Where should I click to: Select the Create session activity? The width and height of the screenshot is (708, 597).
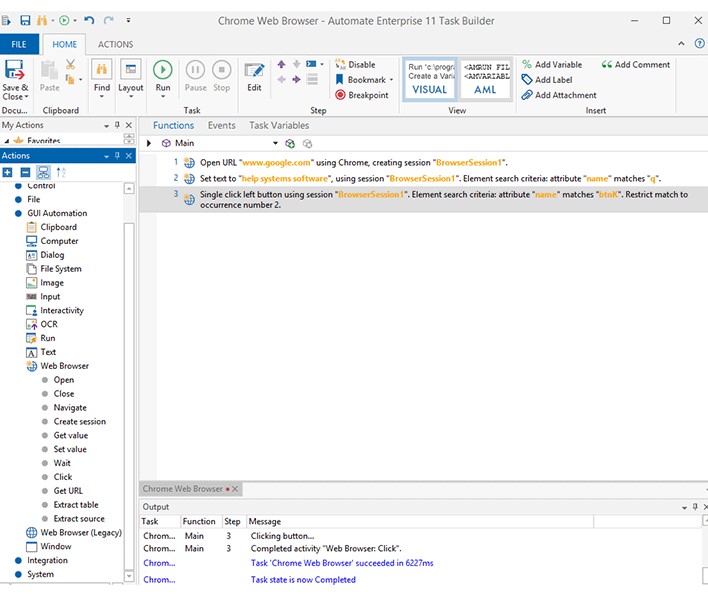coord(79,421)
